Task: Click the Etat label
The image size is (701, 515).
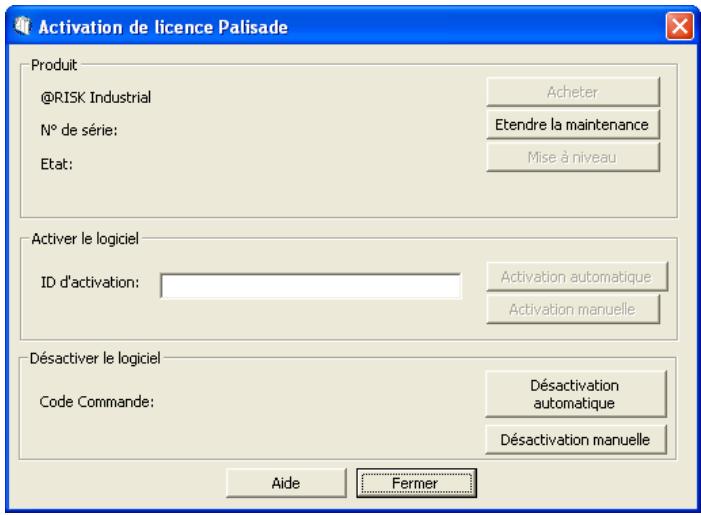Action: 56,164
